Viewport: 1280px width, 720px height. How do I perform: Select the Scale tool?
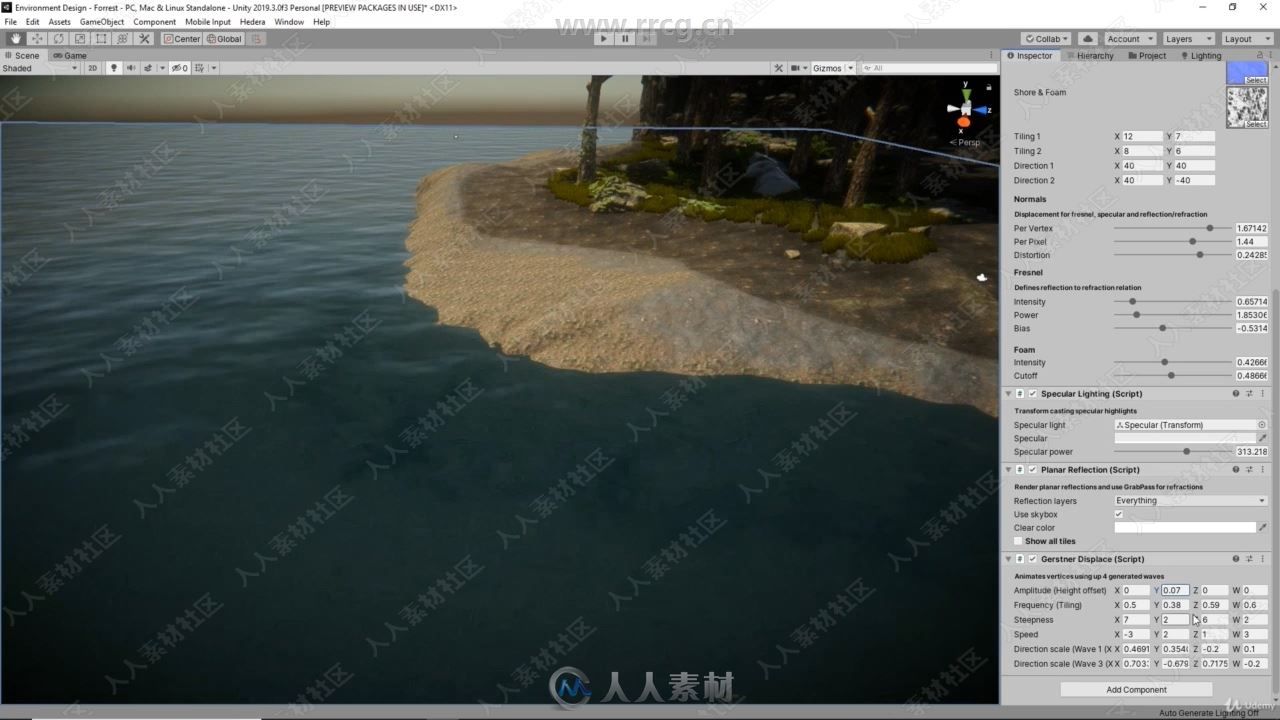[80, 39]
